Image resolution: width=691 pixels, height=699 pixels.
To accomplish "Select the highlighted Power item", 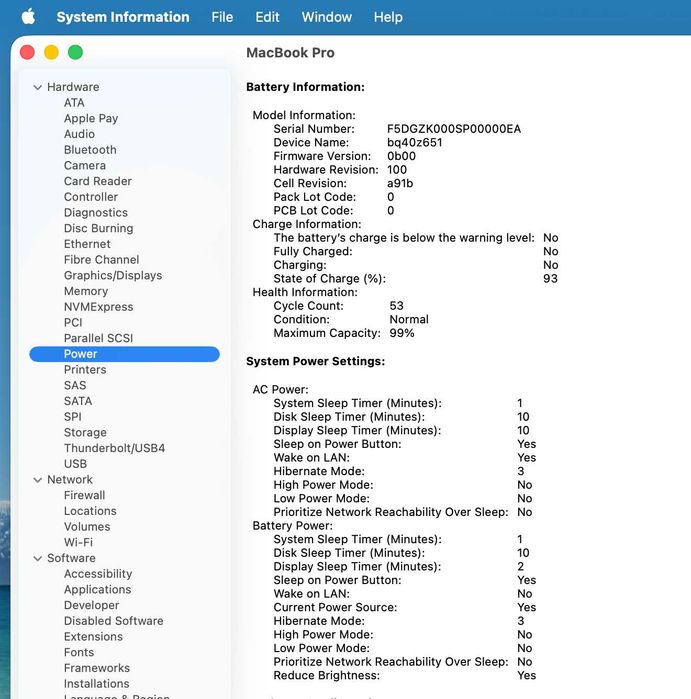I will 124,354.
